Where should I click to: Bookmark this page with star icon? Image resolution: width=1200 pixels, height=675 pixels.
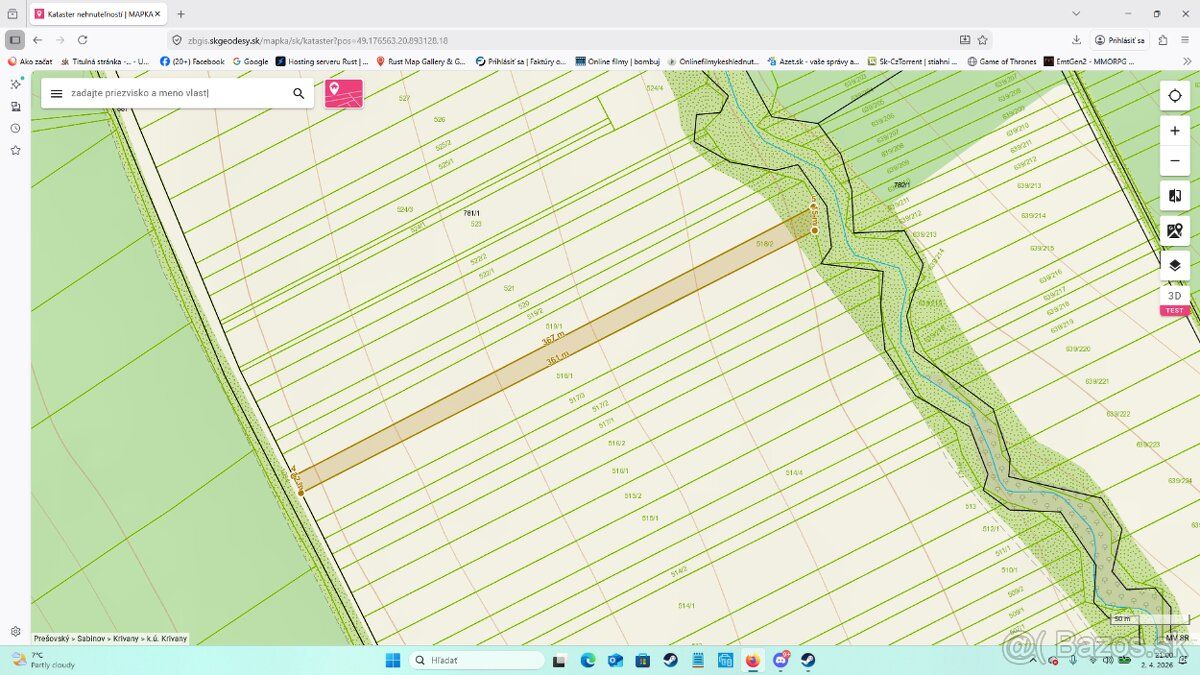coord(983,40)
